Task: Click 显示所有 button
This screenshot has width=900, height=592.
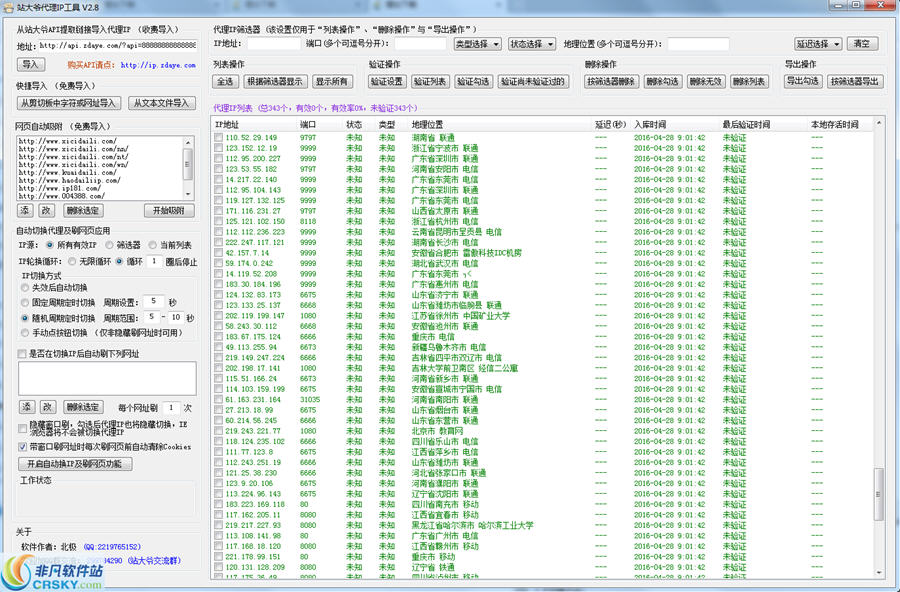Action: tap(332, 82)
